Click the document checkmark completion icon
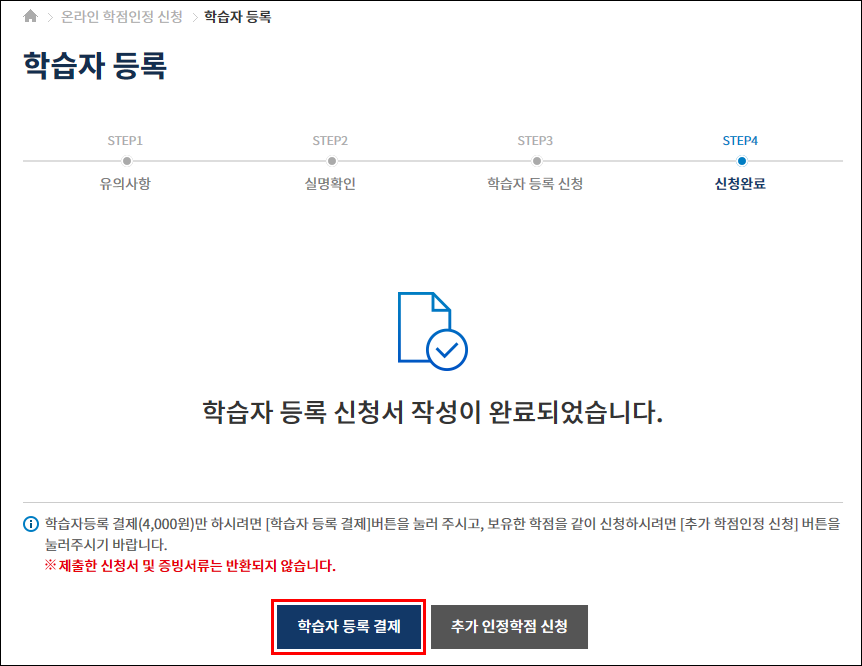The height and width of the screenshot is (666, 862). pos(432,329)
